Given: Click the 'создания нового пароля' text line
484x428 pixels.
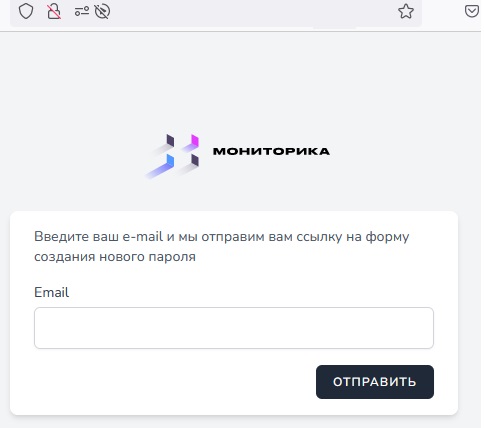Looking at the screenshot, I should [x=115, y=257].
